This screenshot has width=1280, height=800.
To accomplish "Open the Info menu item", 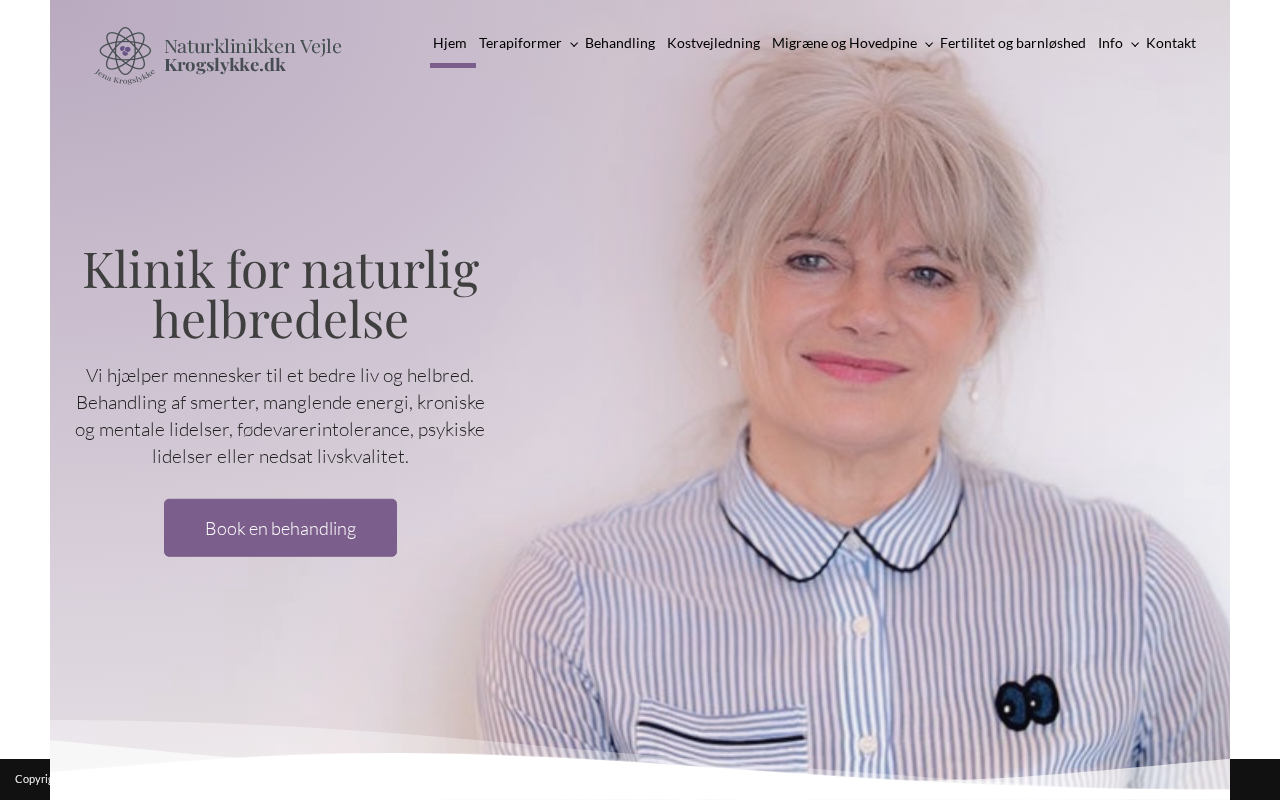I will click(1110, 43).
